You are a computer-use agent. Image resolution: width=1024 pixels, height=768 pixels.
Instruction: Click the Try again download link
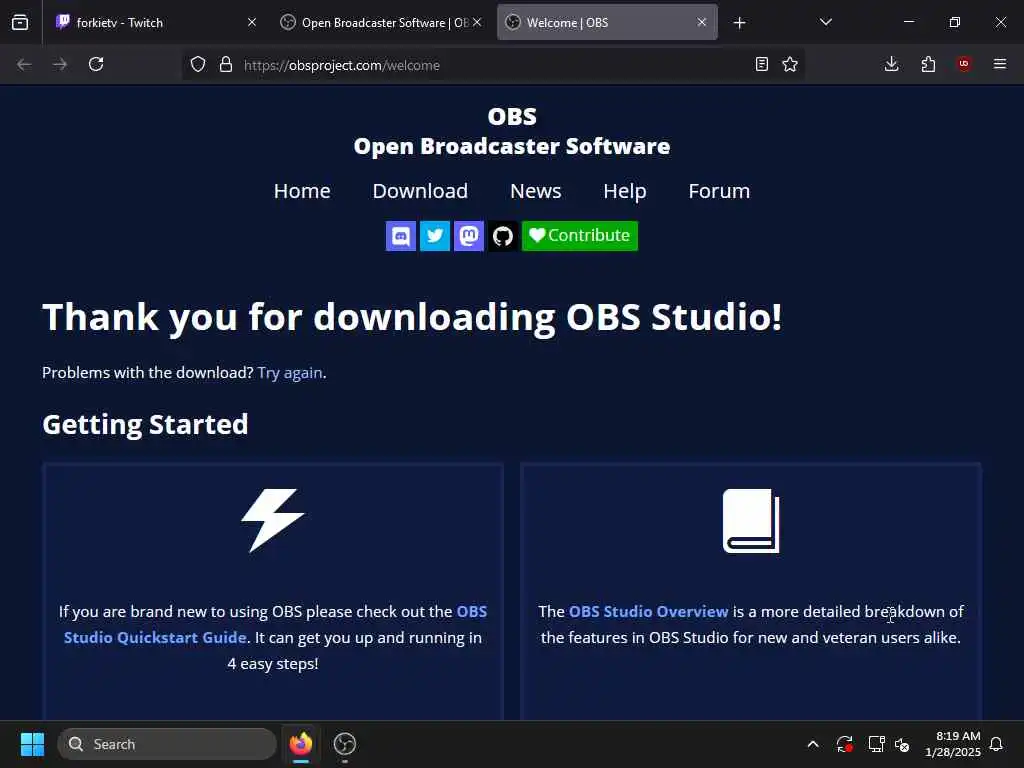[290, 373]
